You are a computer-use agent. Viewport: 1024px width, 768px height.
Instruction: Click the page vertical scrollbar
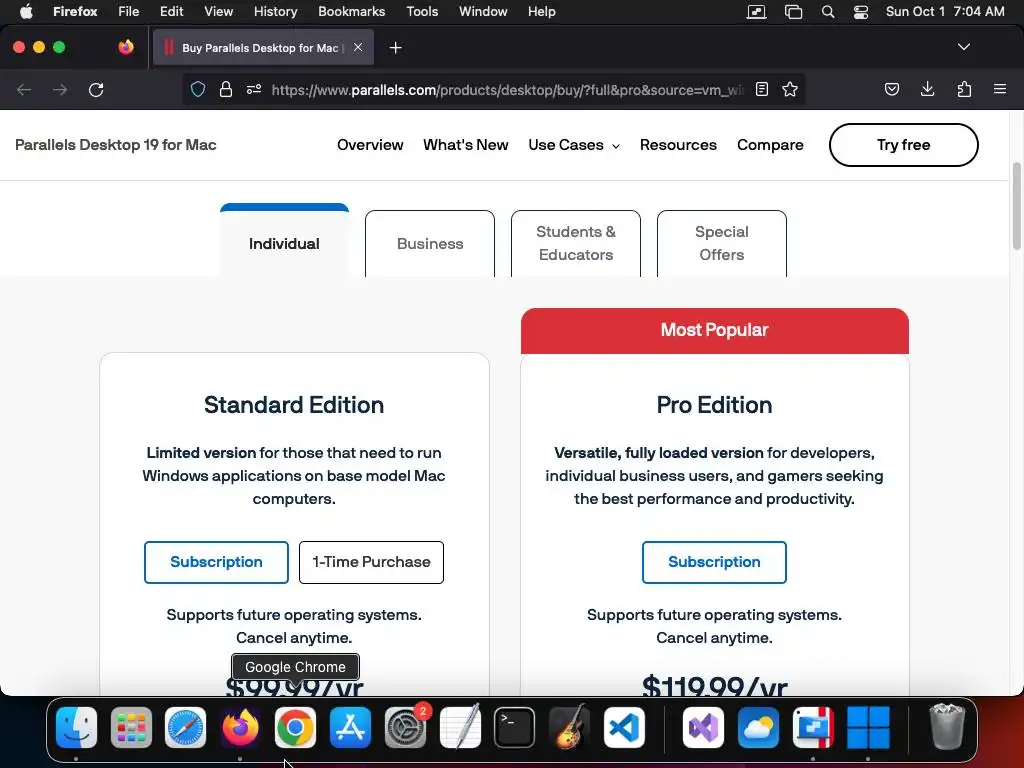point(1016,206)
